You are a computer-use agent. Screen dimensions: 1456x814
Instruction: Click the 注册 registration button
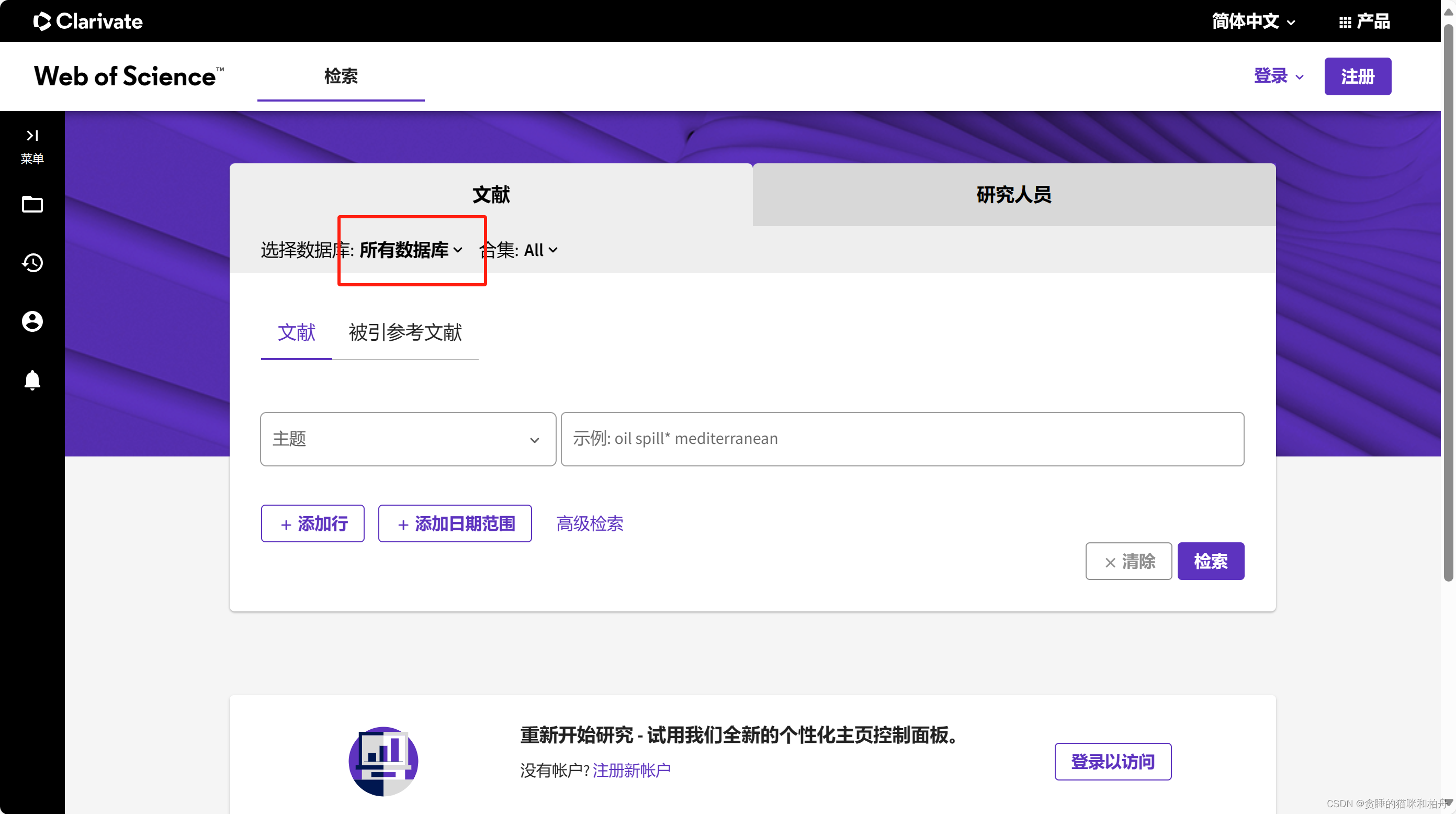(1358, 76)
